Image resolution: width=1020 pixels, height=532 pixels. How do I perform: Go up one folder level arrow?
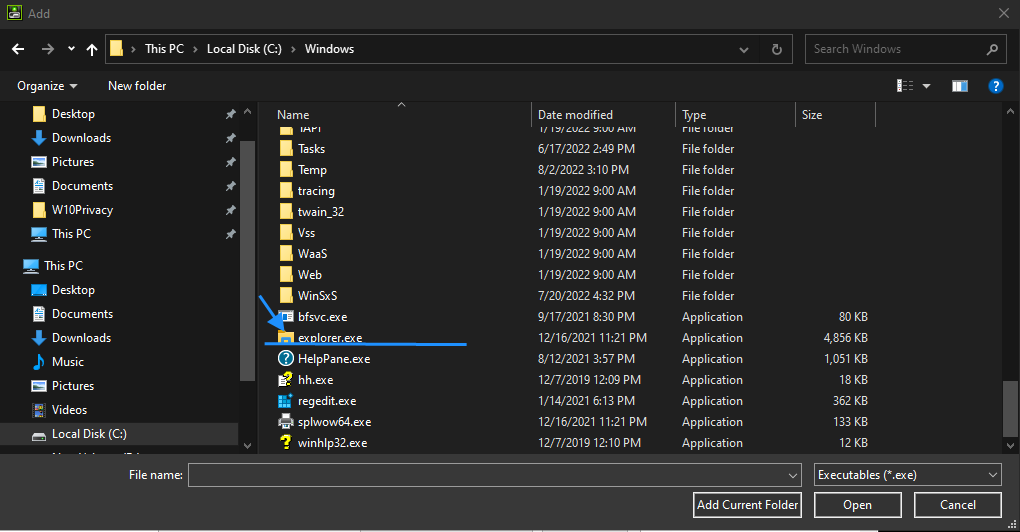pyautogui.click(x=92, y=49)
